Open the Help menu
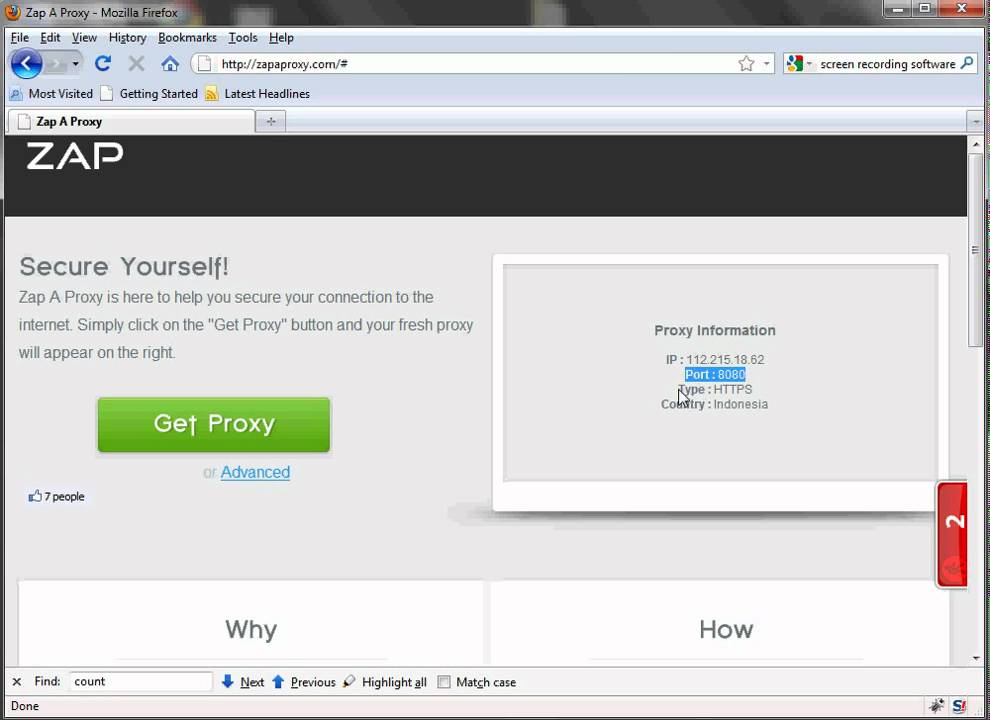This screenshot has width=990, height=720. pyautogui.click(x=281, y=38)
